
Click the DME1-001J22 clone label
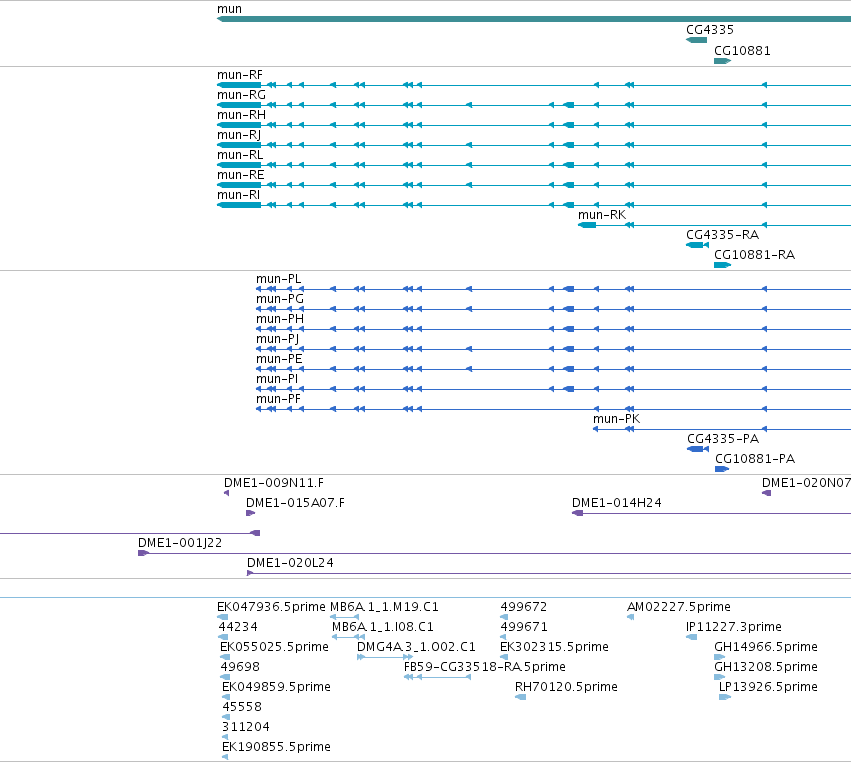(x=180, y=543)
